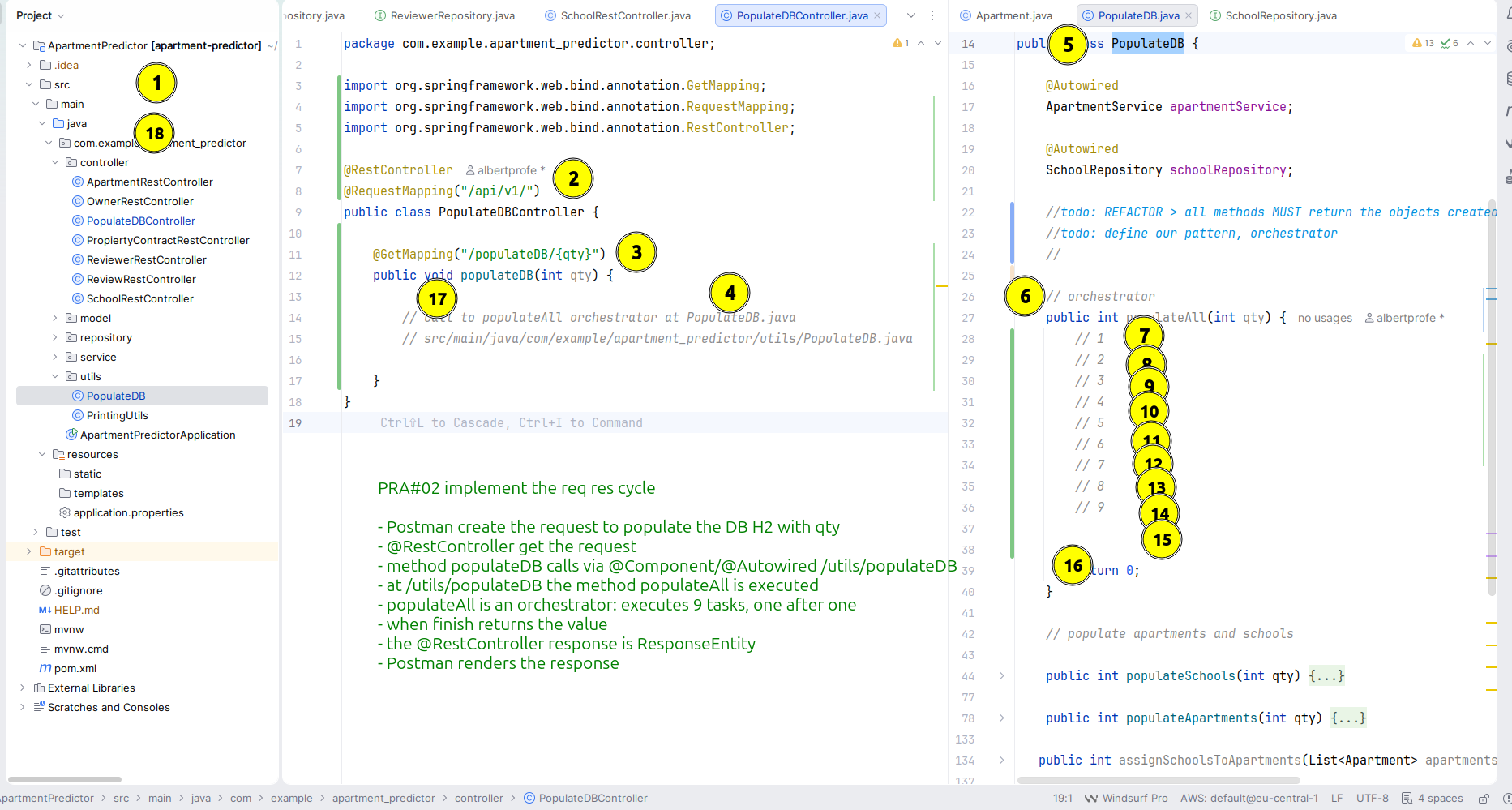1512x810 pixels.
Task: Click the Windsurf Pro status bar widget
Action: click(x=1126, y=798)
